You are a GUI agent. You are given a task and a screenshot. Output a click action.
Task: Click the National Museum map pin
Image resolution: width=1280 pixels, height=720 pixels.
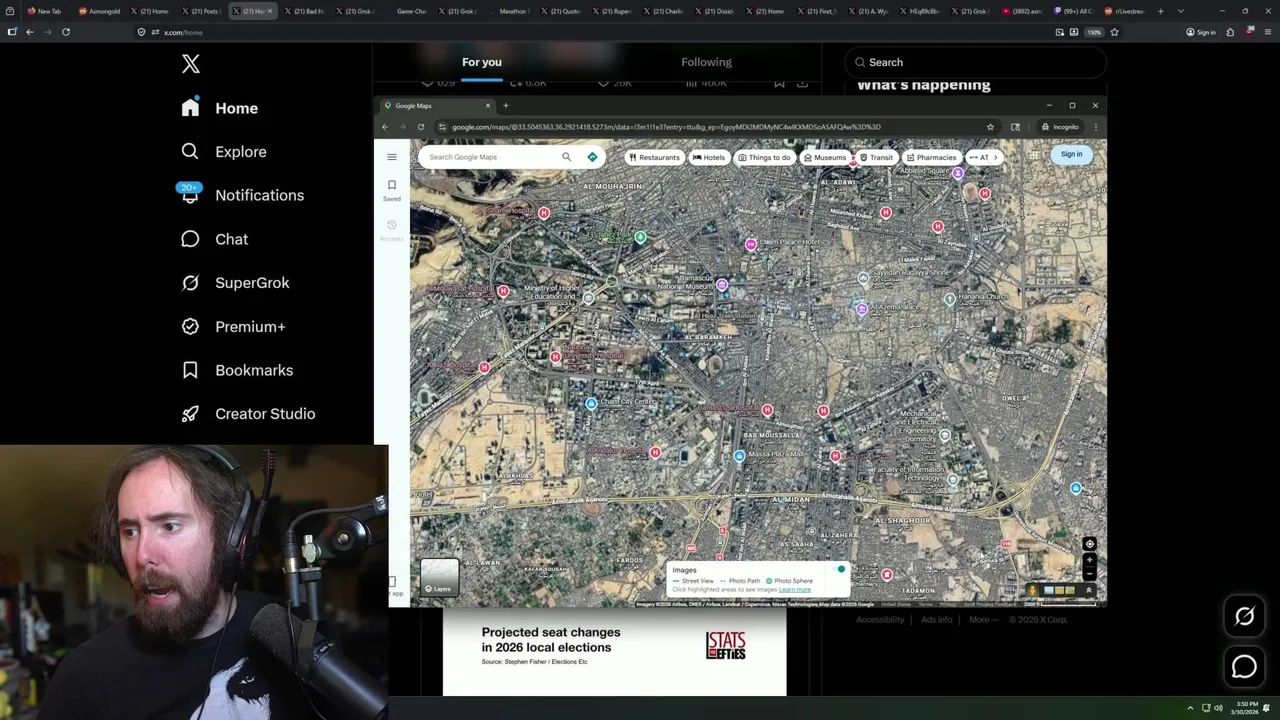pos(721,285)
